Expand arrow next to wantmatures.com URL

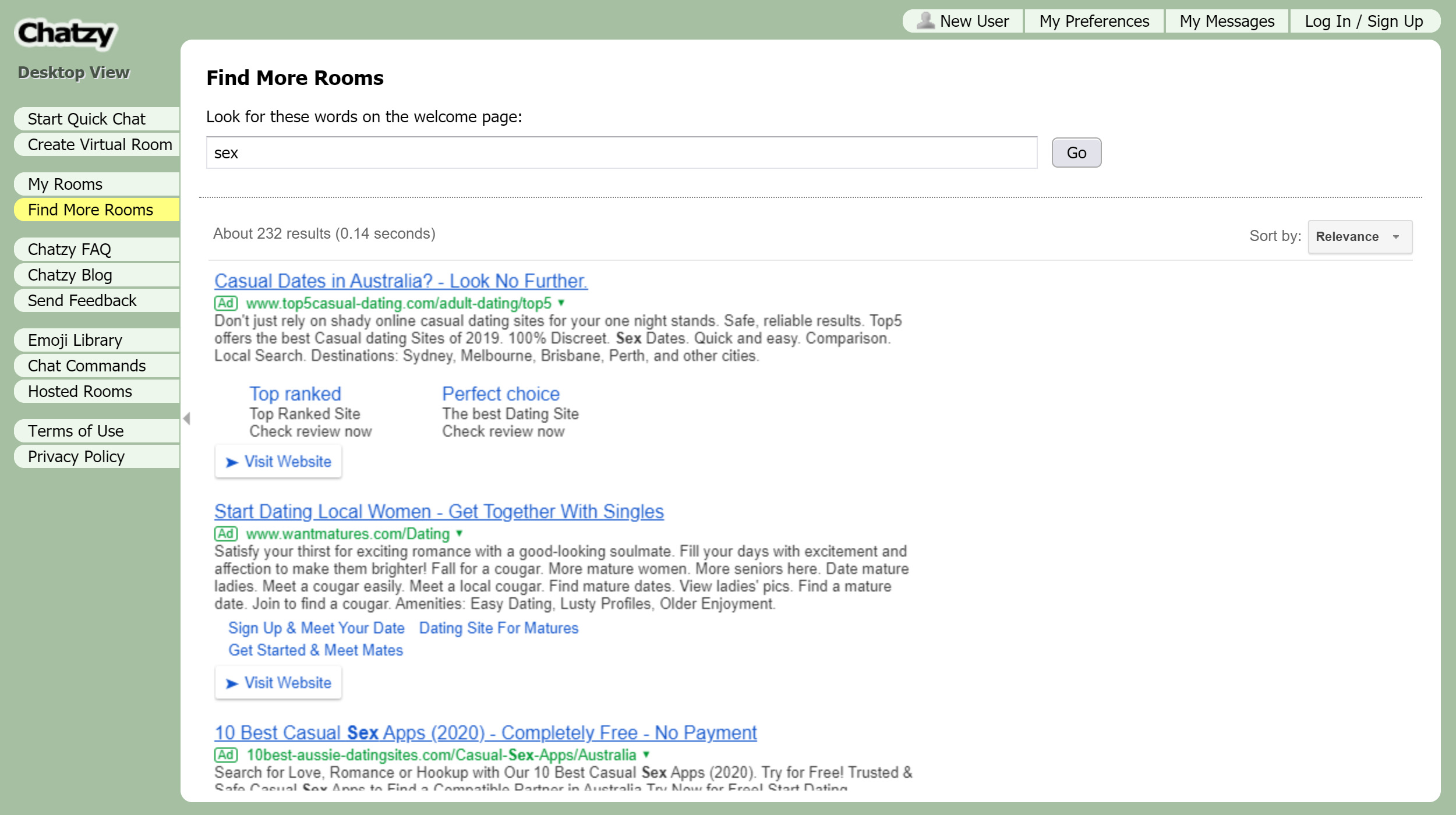pos(460,533)
